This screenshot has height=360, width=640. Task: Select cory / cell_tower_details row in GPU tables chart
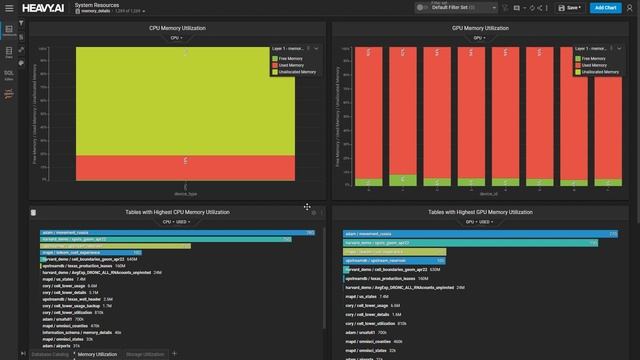pyautogui.click(x=373, y=315)
